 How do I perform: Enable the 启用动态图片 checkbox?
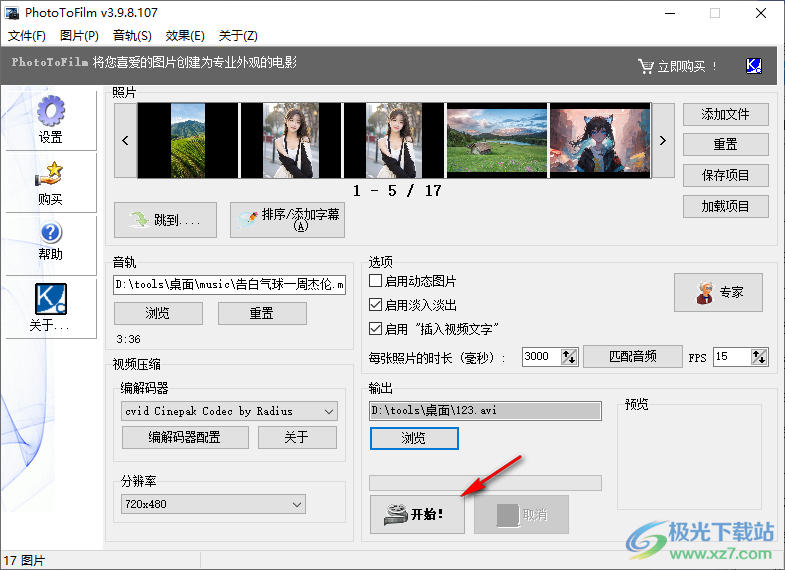[x=375, y=281]
